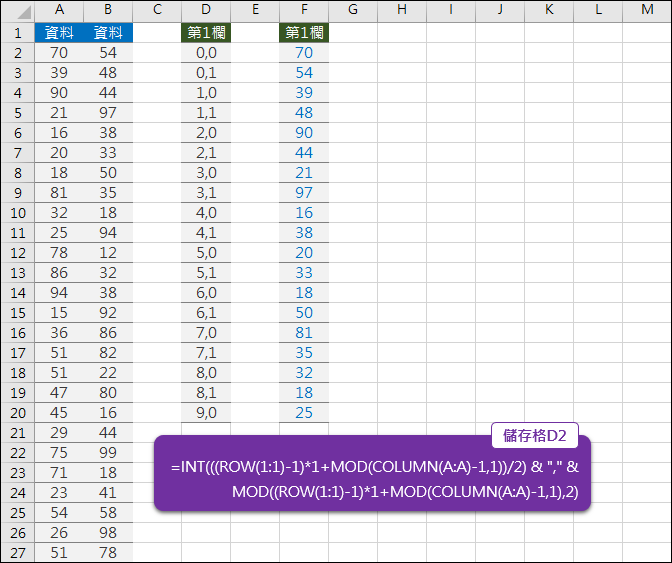Viewport: 672px width, 563px height.
Task: Click cell F15 with blue 50
Action: [304, 312]
